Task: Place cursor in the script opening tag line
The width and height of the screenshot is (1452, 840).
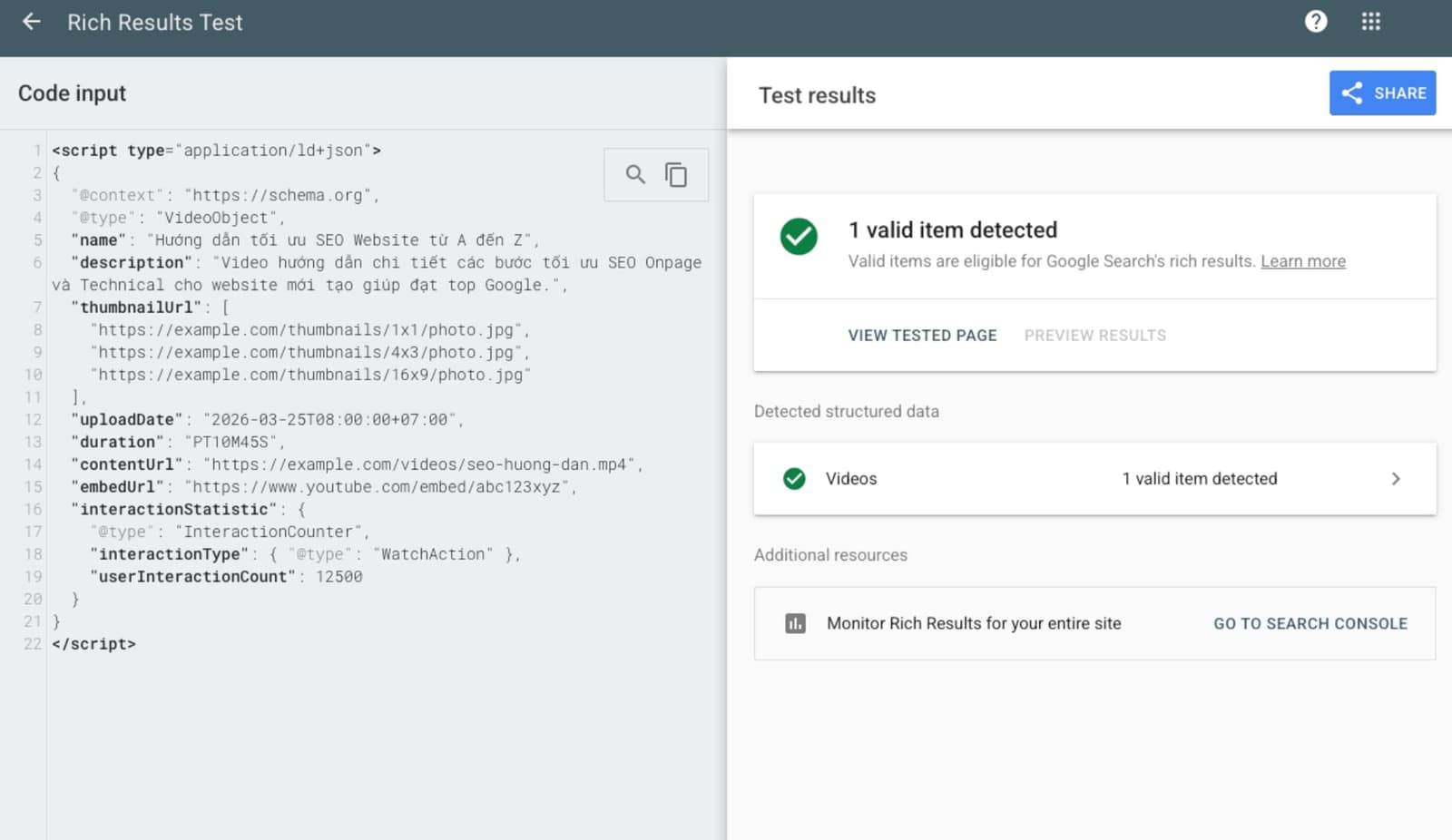Action: click(x=216, y=151)
